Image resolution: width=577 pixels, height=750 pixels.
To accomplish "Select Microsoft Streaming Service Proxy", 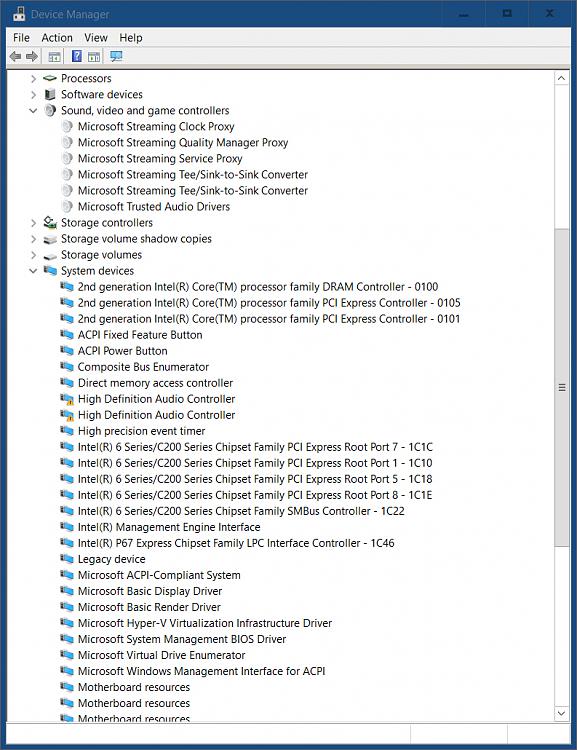I will click(160, 158).
